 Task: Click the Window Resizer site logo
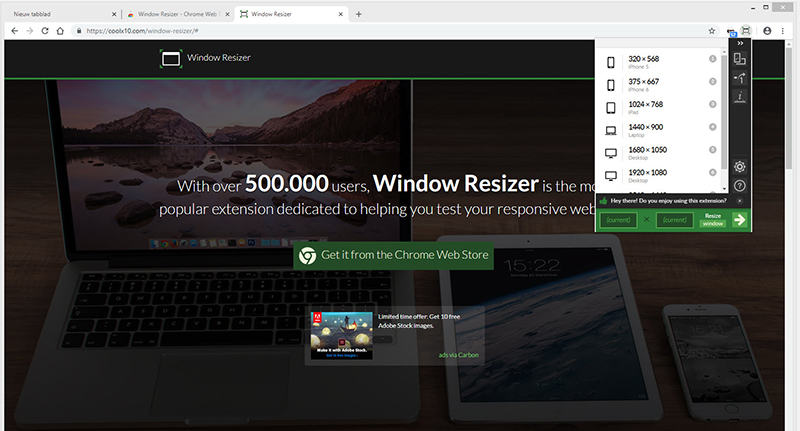205,58
